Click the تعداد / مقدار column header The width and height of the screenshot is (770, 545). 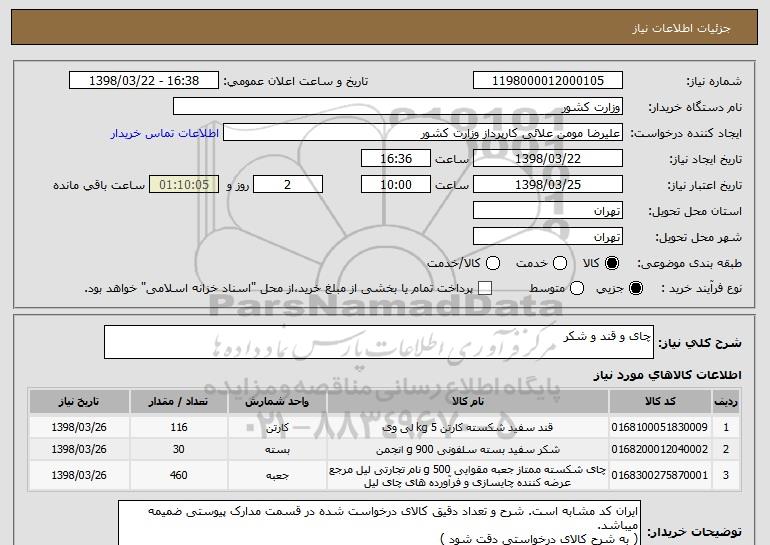179,402
